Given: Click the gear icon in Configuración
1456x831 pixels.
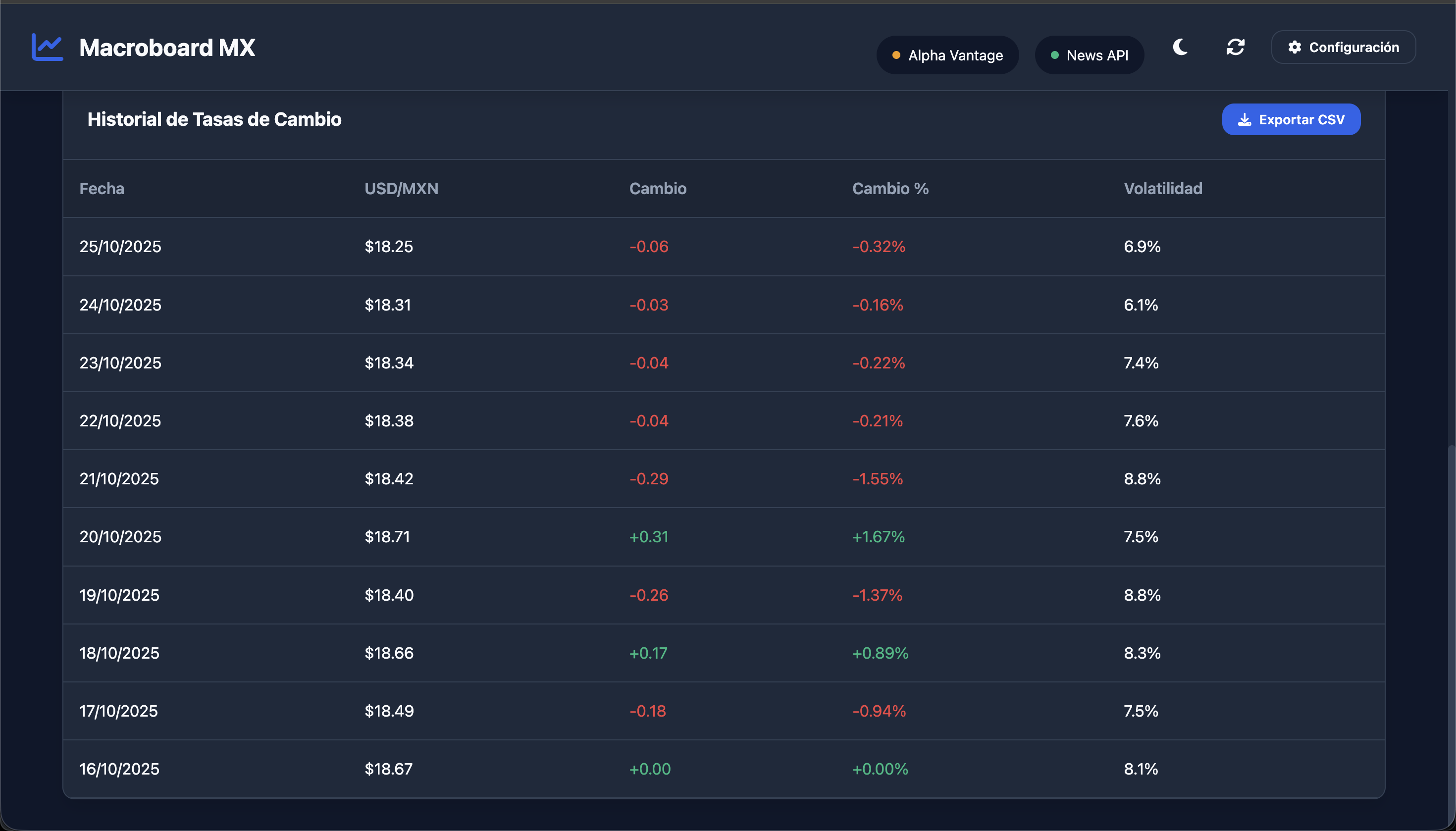Looking at the screenshot, I should tap(1295, 47).
